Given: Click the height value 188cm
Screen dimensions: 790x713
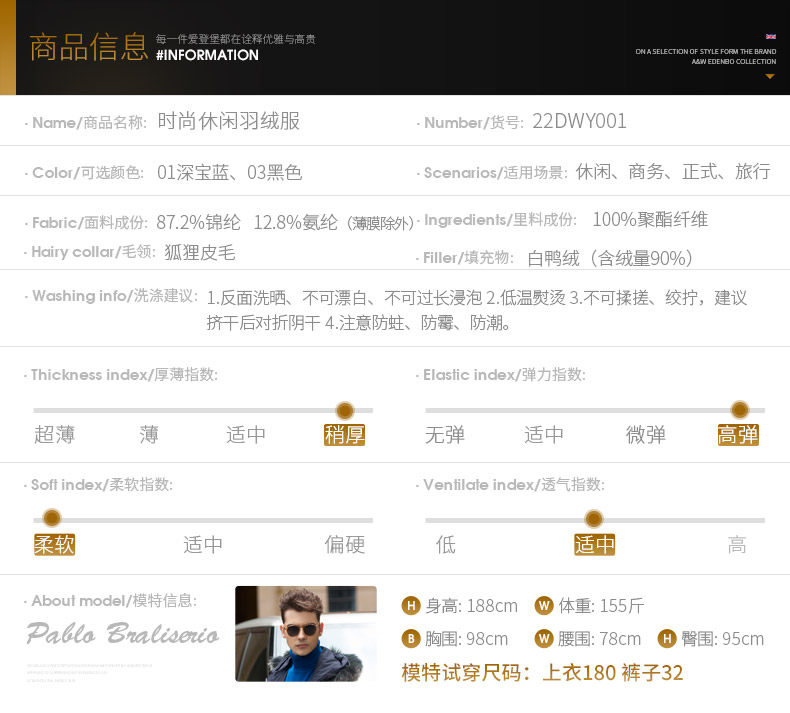Looking at the screenshot, I should pyautogui.click(x=492, y=606).
